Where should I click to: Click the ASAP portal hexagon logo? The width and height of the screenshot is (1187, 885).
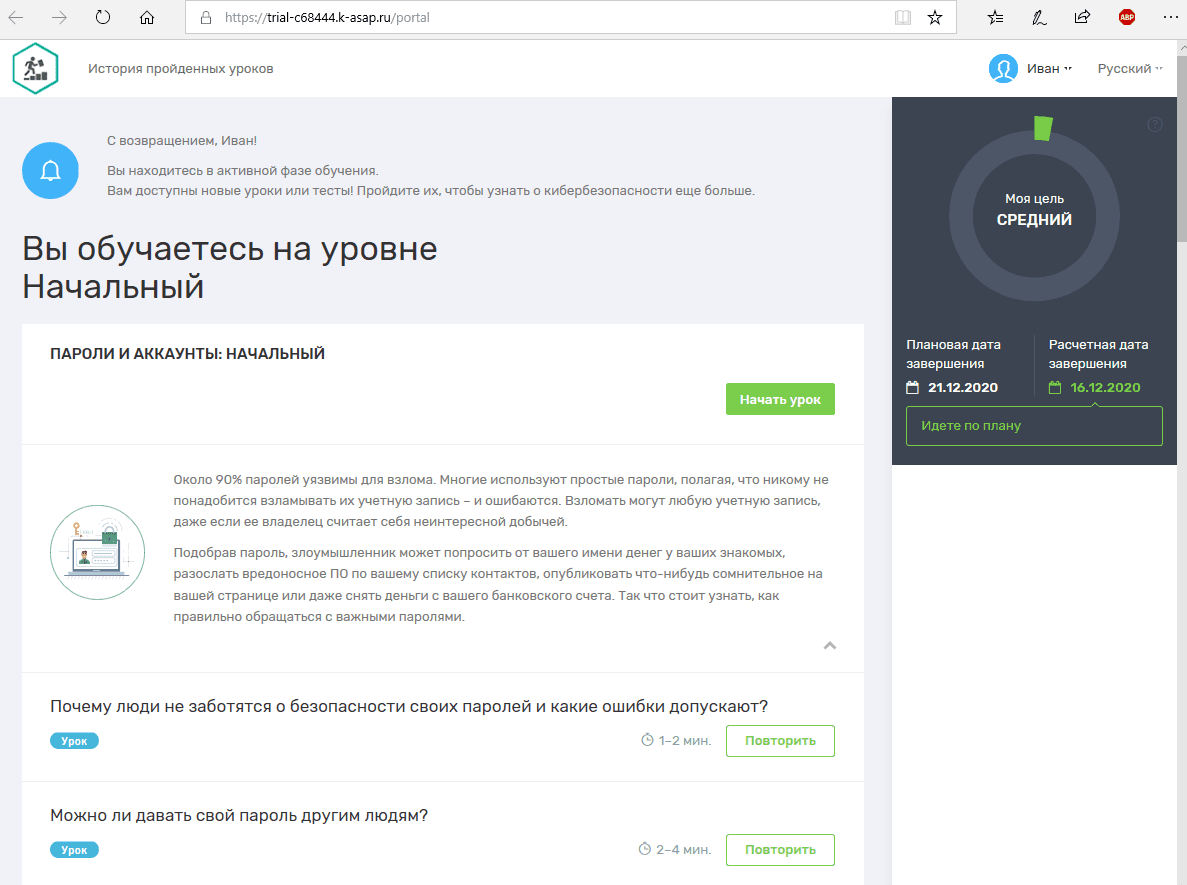point(36,68)
